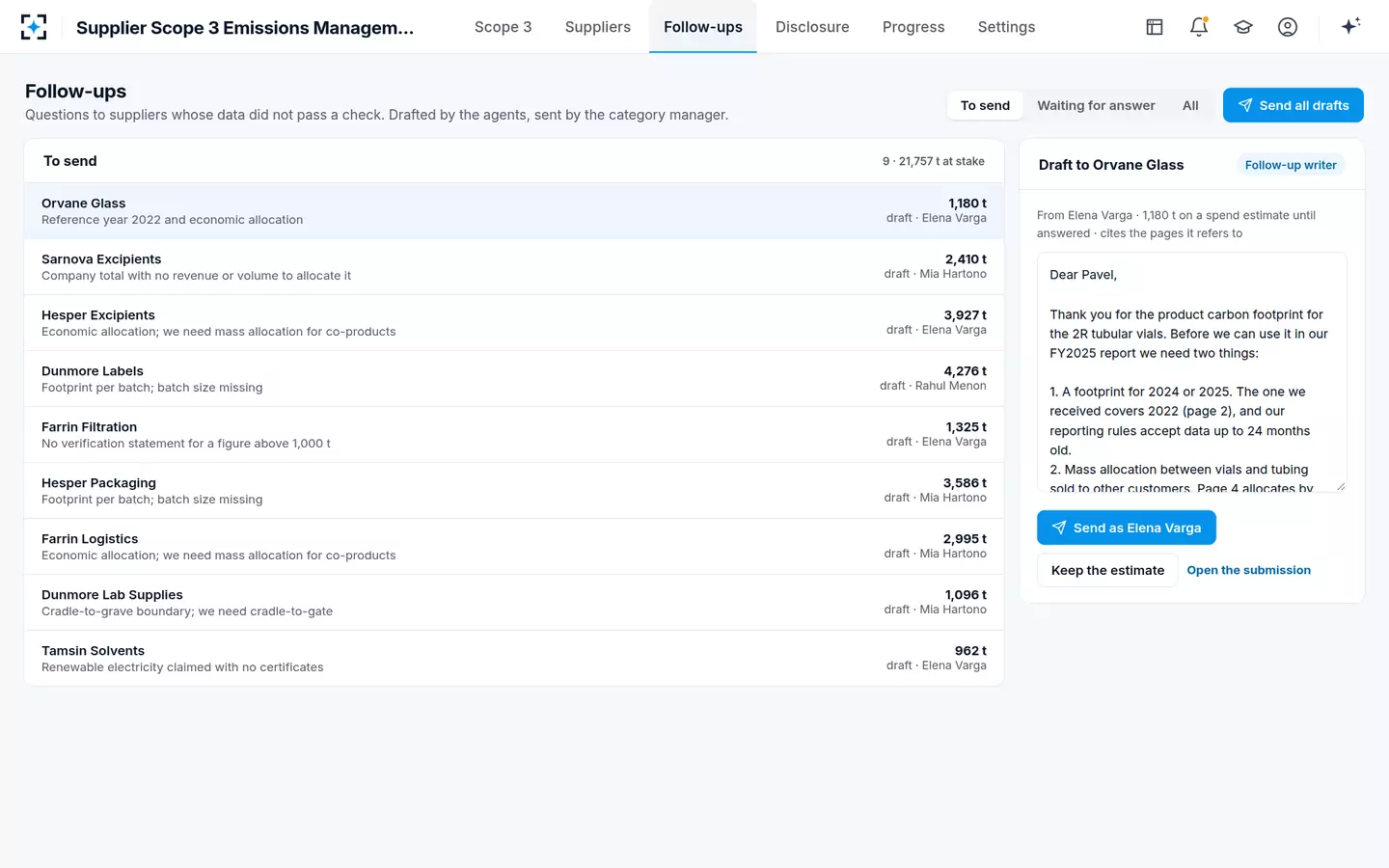Click the 'Draft to Orvane Glass' heading

(1111, 165)
